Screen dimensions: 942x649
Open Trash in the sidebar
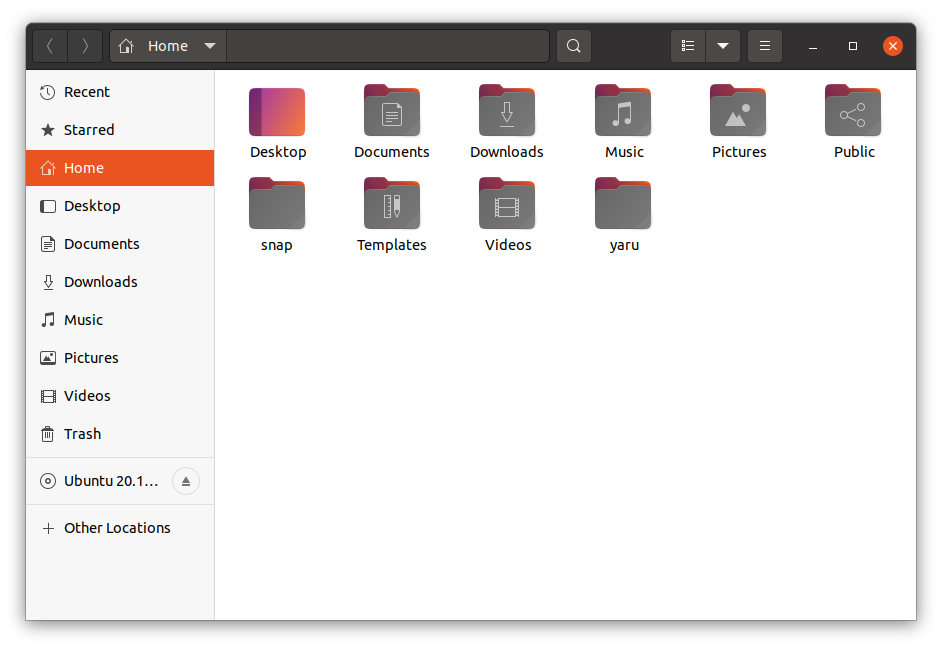click(x=120, y=434)
